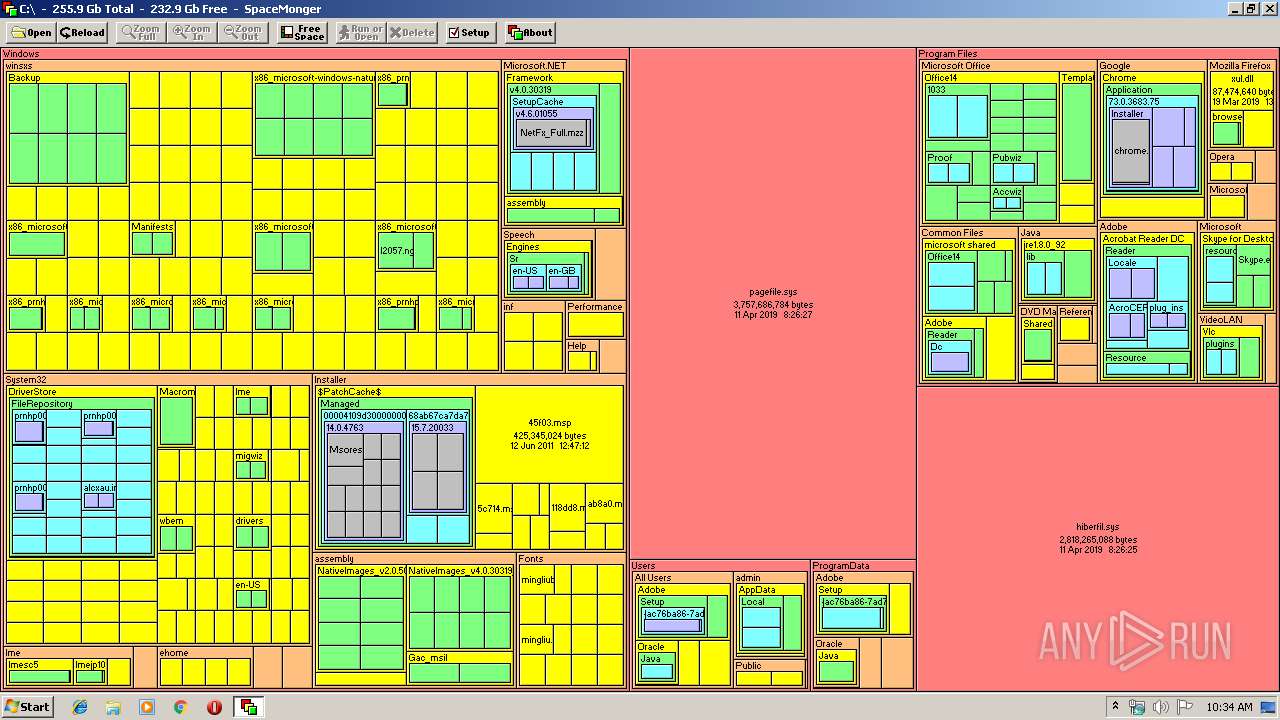The height and width of the screenshot is (720, 1280).
Task: Click the Speech folder label
Action: pos(519,235)
